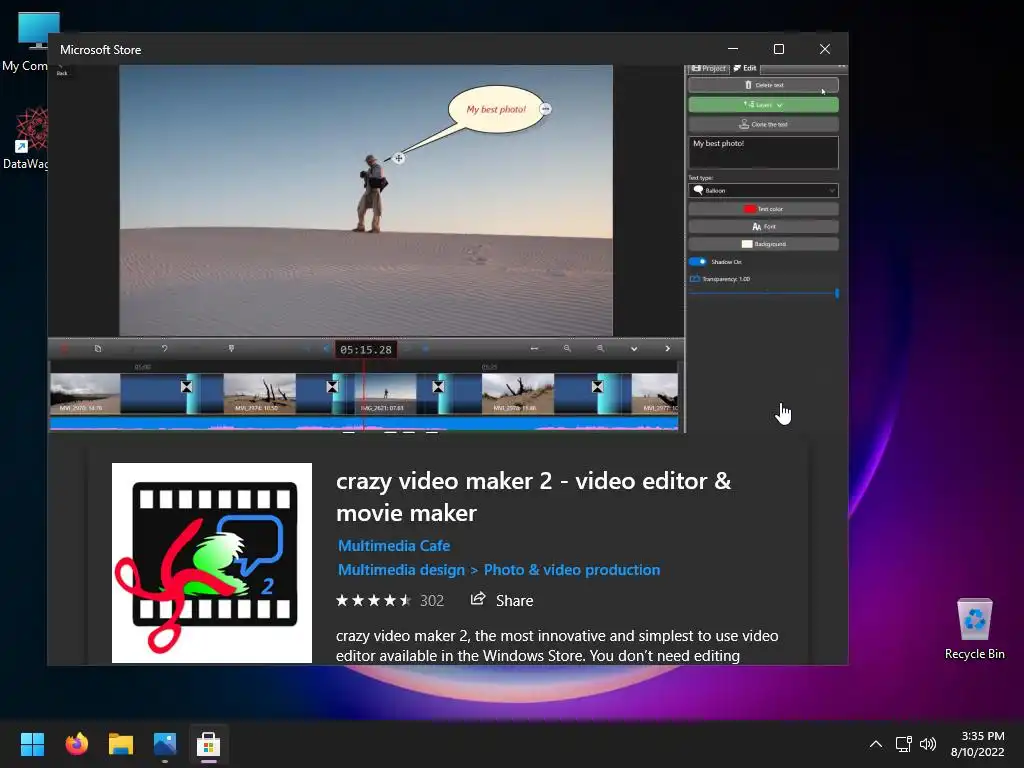Select the Recycle Bin desktop icon

(974, 628)
